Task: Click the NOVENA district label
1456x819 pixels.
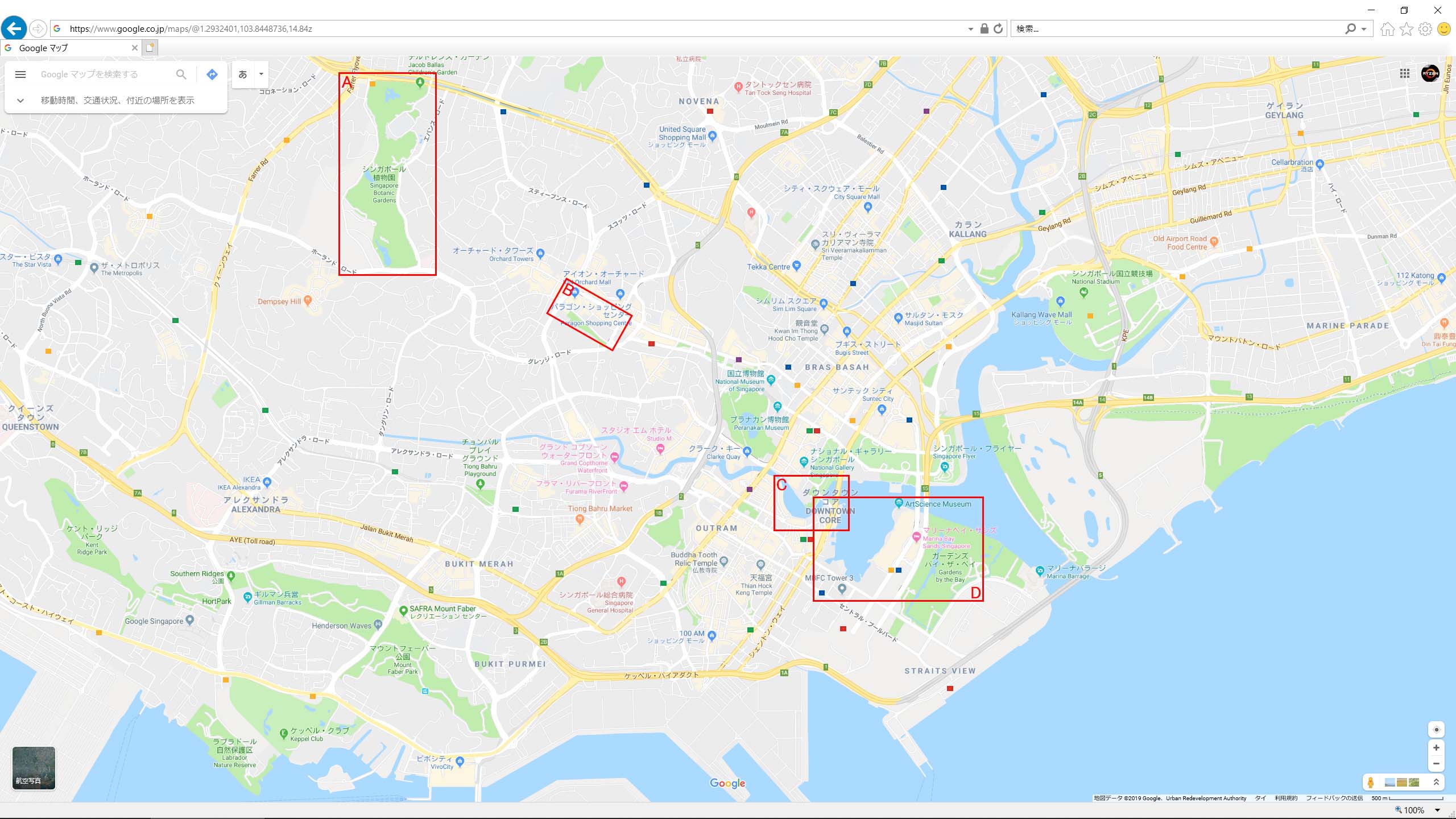Action: pos(699,101)
